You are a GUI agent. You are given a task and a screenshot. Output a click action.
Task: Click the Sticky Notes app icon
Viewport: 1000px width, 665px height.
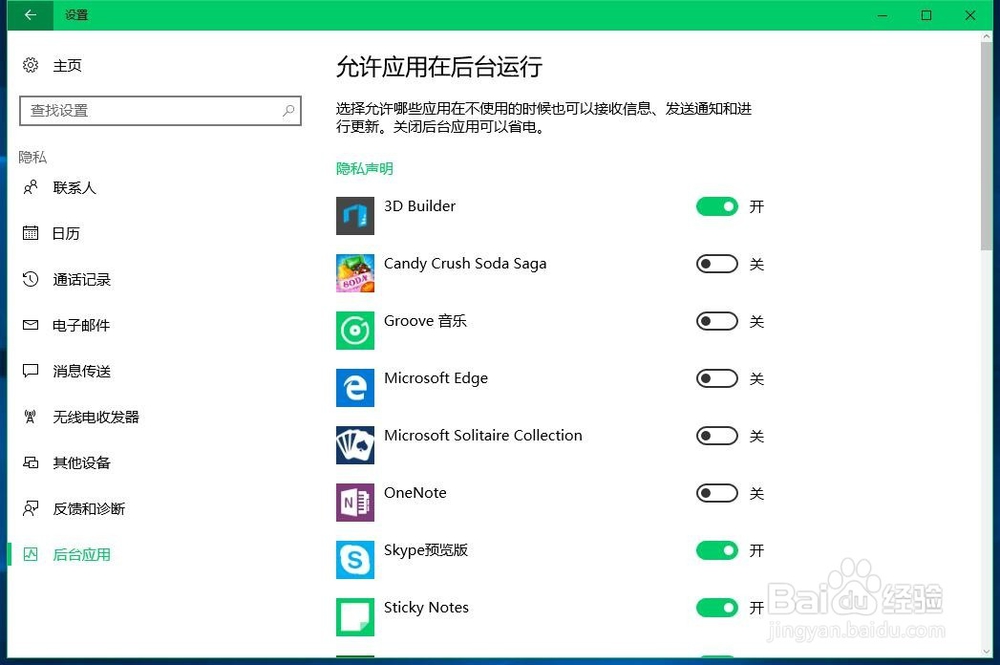[355, 616]
